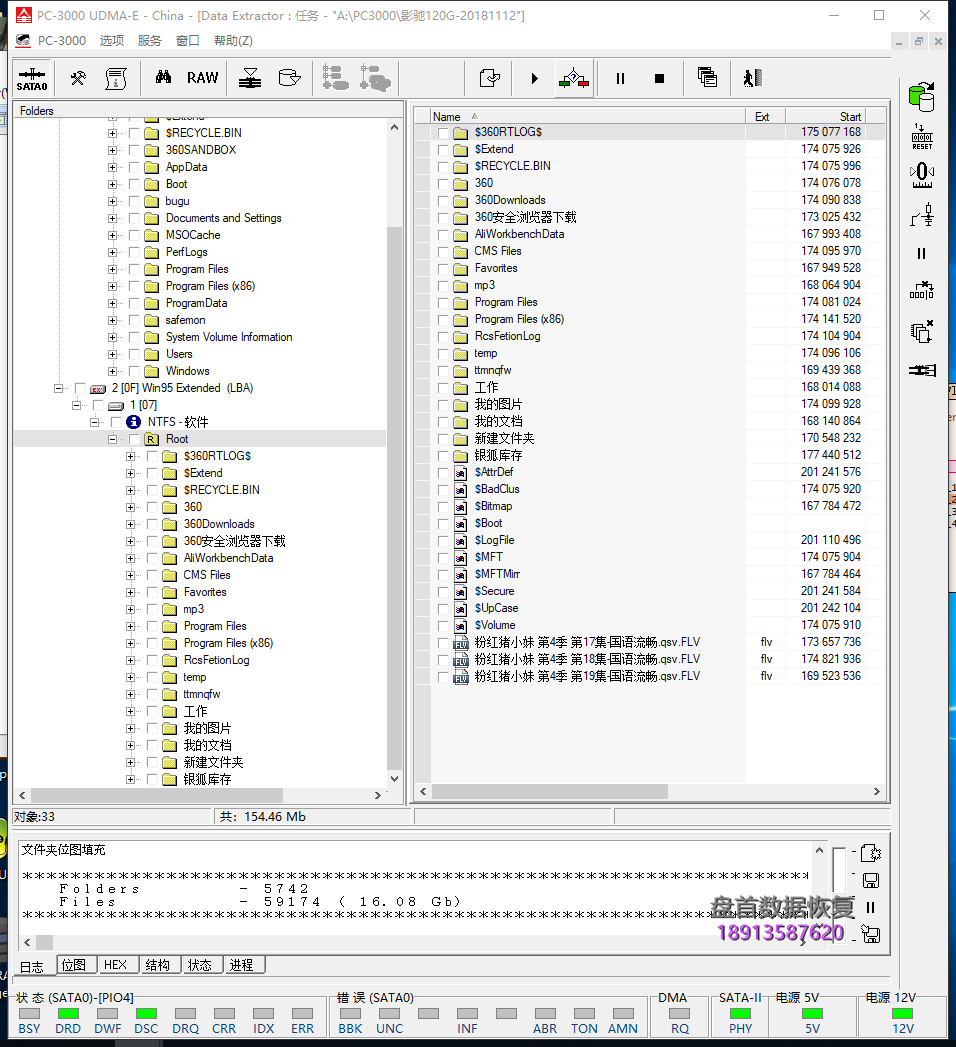Viewport: 956px width, 1047px height.
Task: Tick the 银狐库存 checkbox in file list
Action: click(x=443, y=456)
